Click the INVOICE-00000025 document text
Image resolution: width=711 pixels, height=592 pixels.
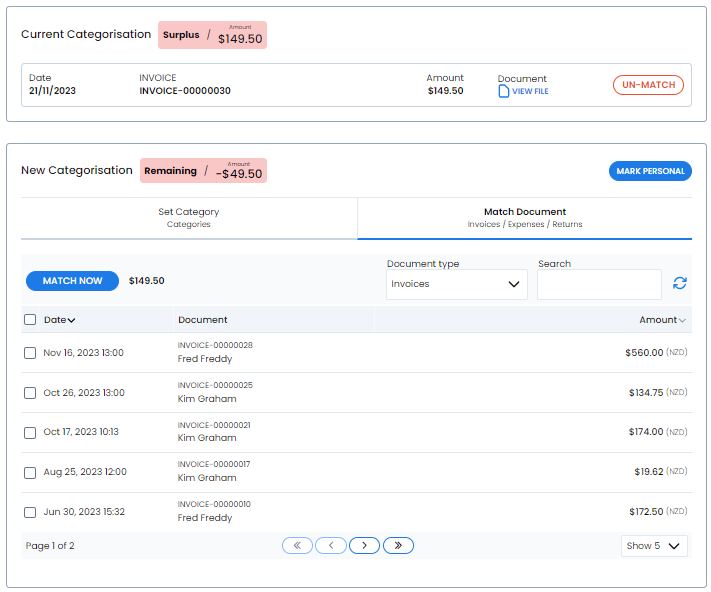tap(215, 385)
